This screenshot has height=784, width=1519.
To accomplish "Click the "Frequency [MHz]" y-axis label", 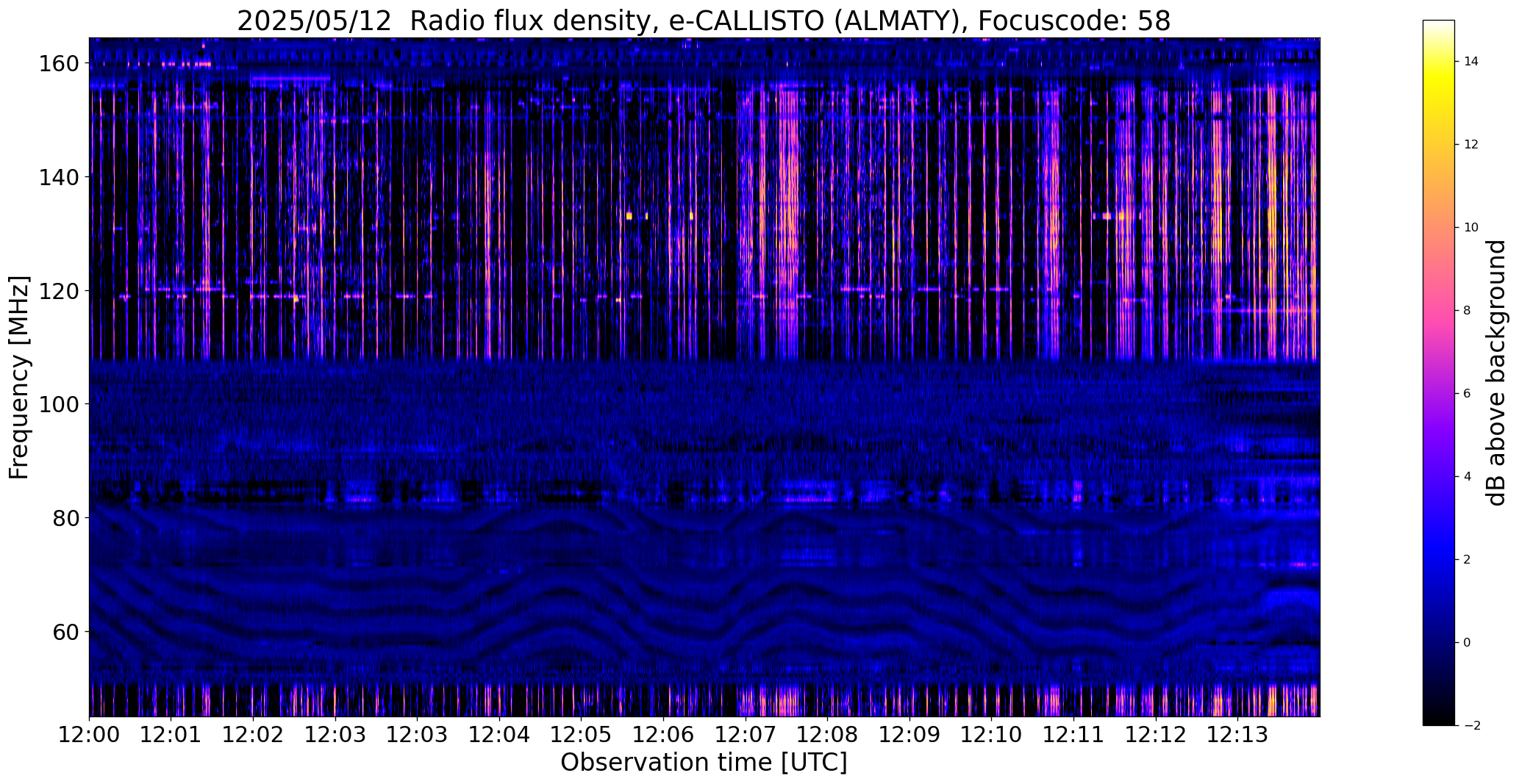I will point(19,378).
